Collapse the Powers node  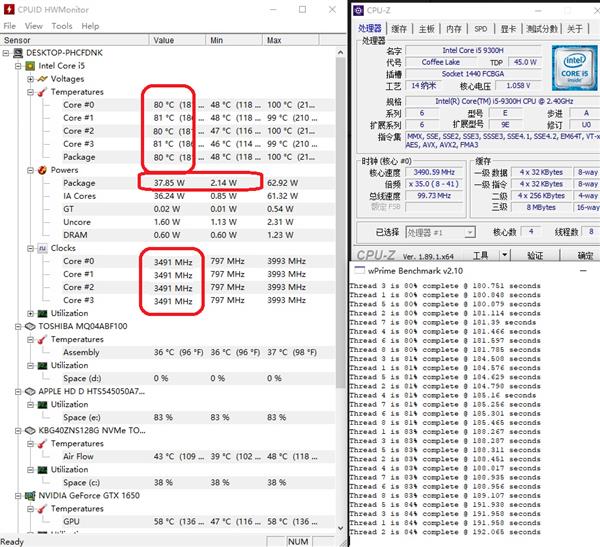coord(30,170)
